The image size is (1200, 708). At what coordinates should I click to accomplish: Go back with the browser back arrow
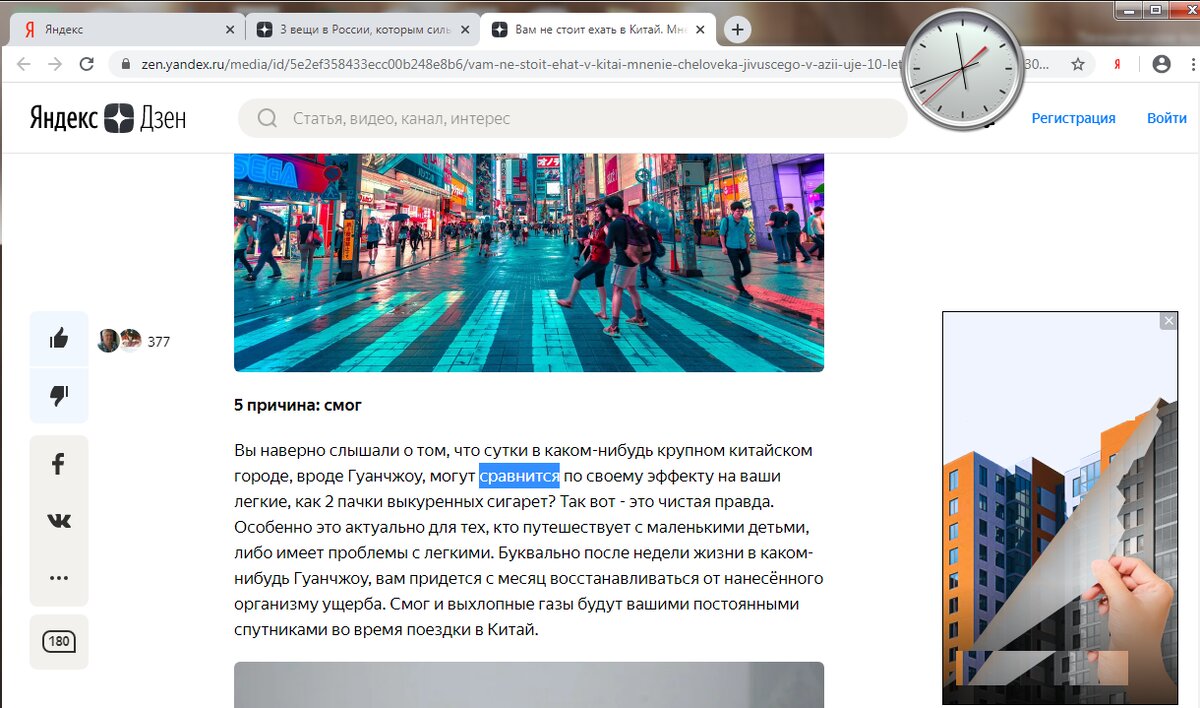pos(22,62)
